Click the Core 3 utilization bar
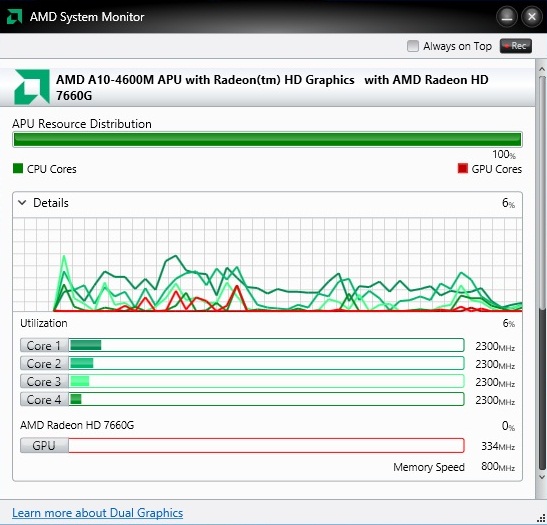Viewport: 547px width, 525px height. [267, 381]
